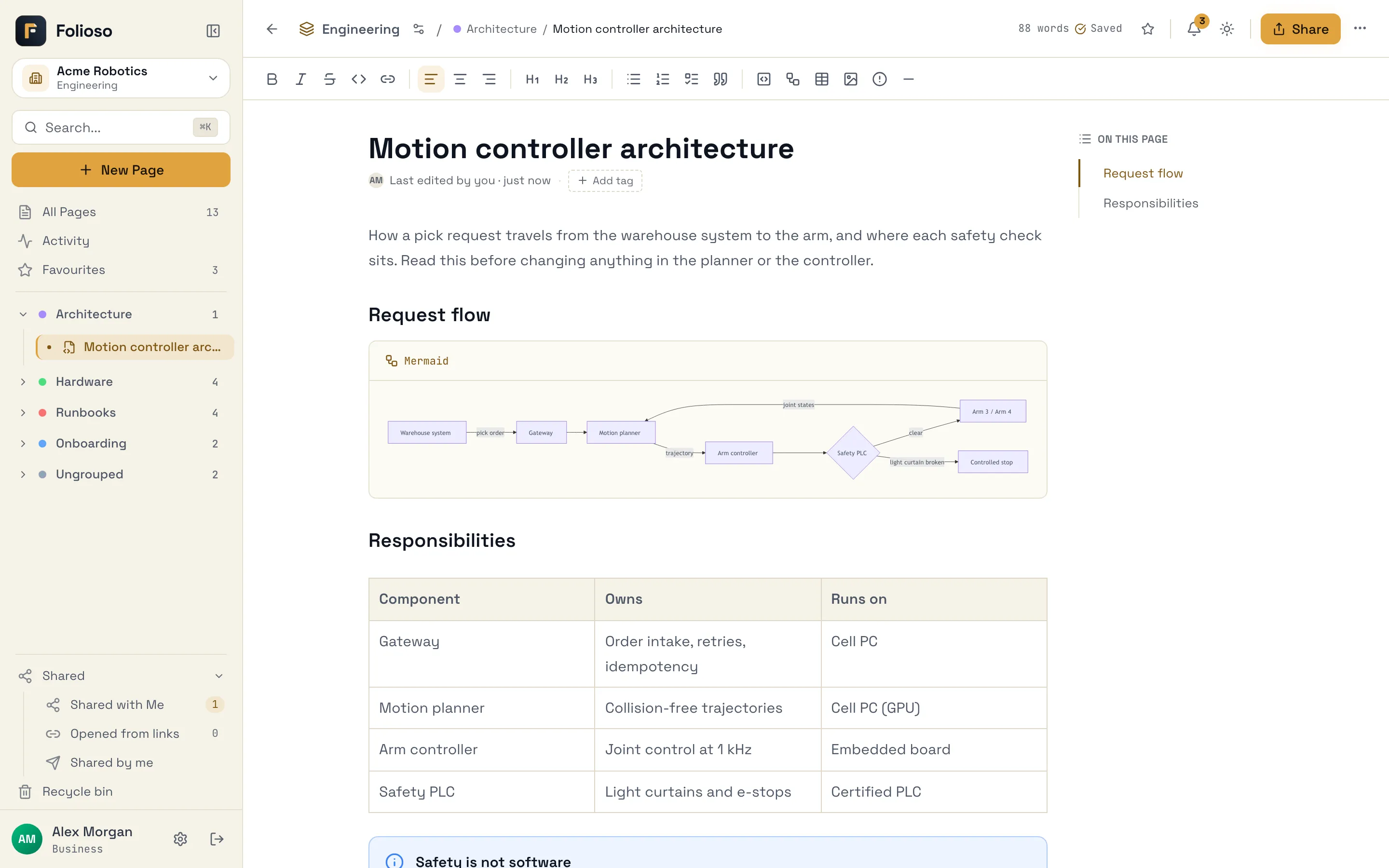Apply strikethrough formatting
Screen dimensions: 1389x868
click(329, 79)
